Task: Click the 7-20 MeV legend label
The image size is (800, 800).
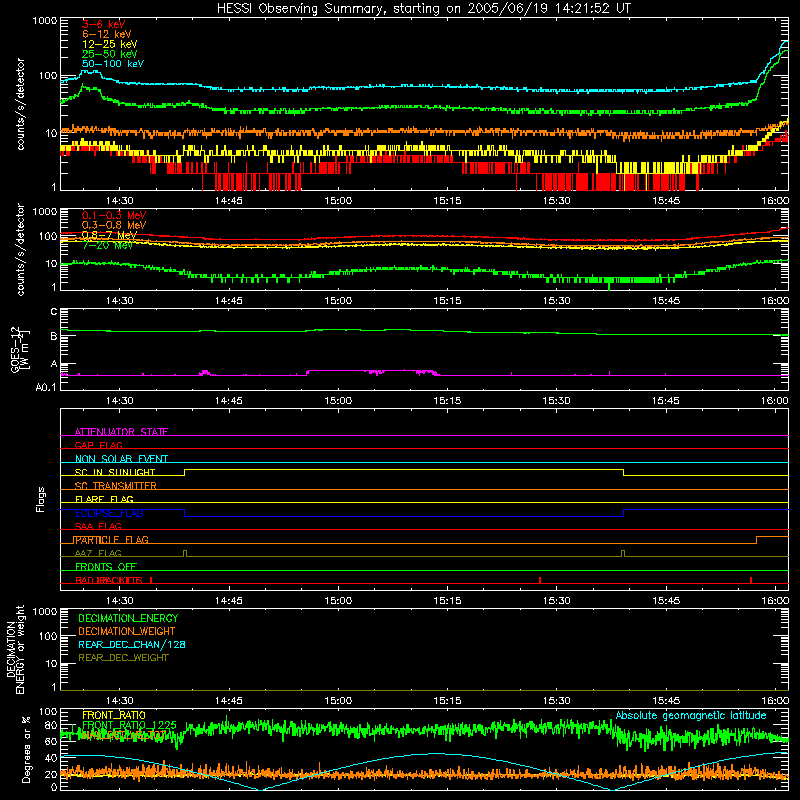Action: 108,245
